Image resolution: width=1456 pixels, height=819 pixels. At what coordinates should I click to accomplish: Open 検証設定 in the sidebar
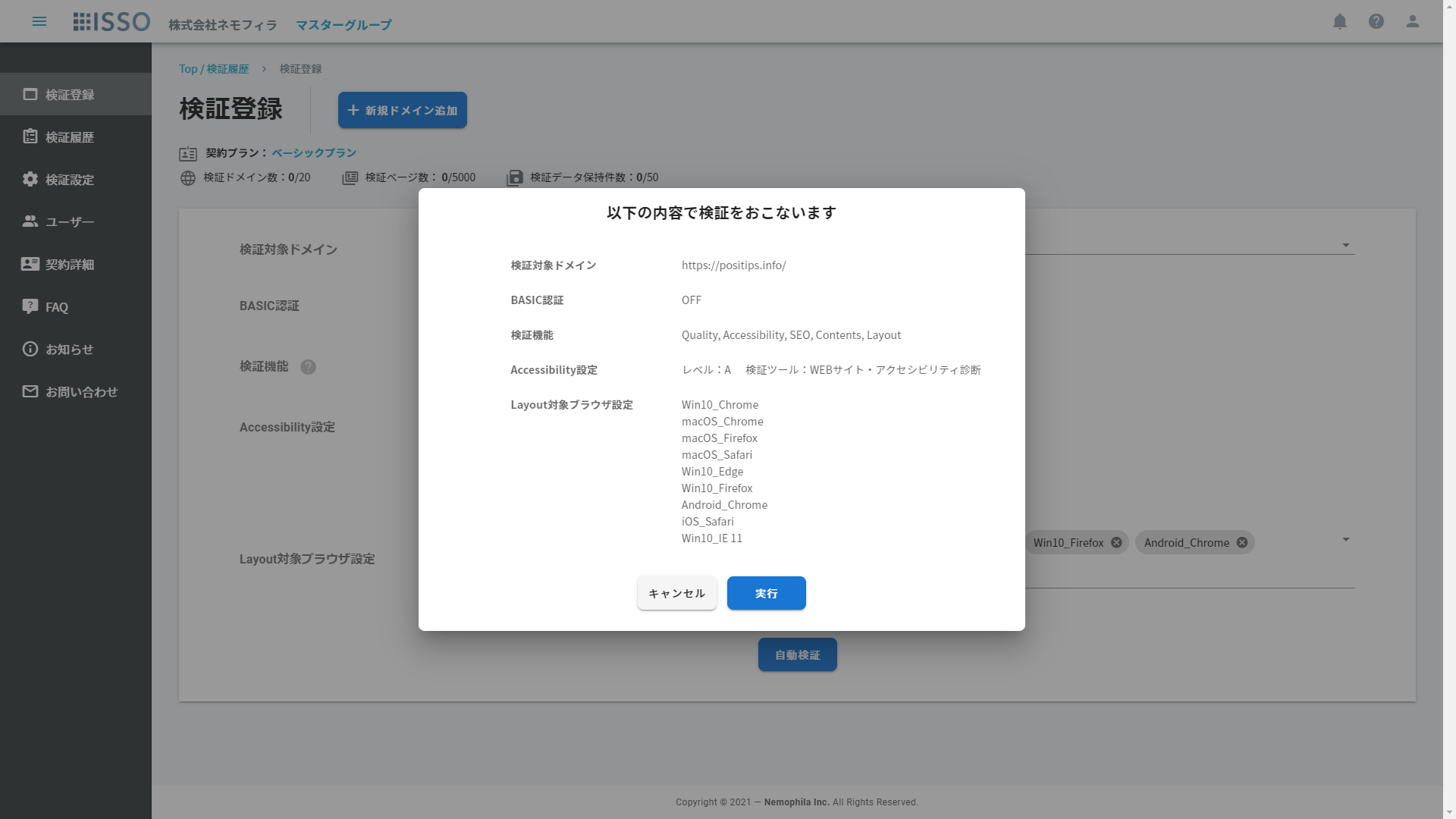pyautogui.click(x=76, y=179)
